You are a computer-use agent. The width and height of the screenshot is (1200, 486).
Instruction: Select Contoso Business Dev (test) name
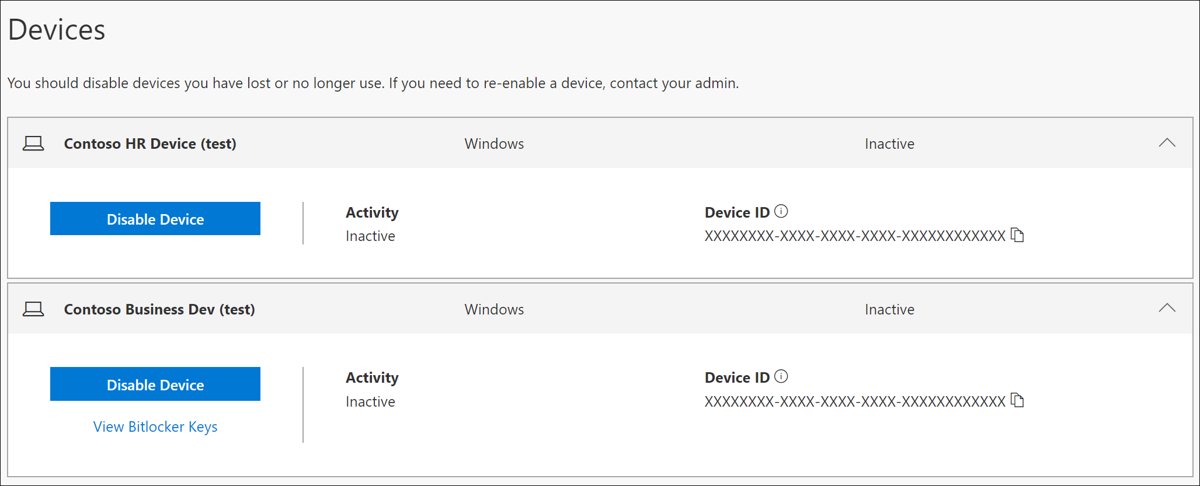(x=159, y=310)
